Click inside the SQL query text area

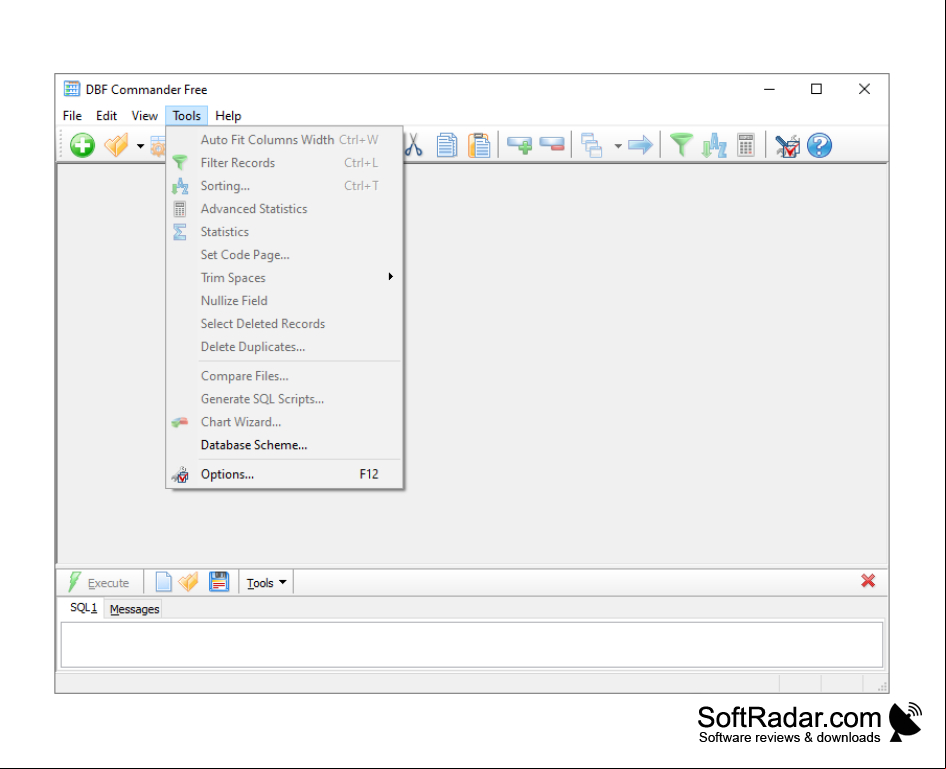pos(471,645)
